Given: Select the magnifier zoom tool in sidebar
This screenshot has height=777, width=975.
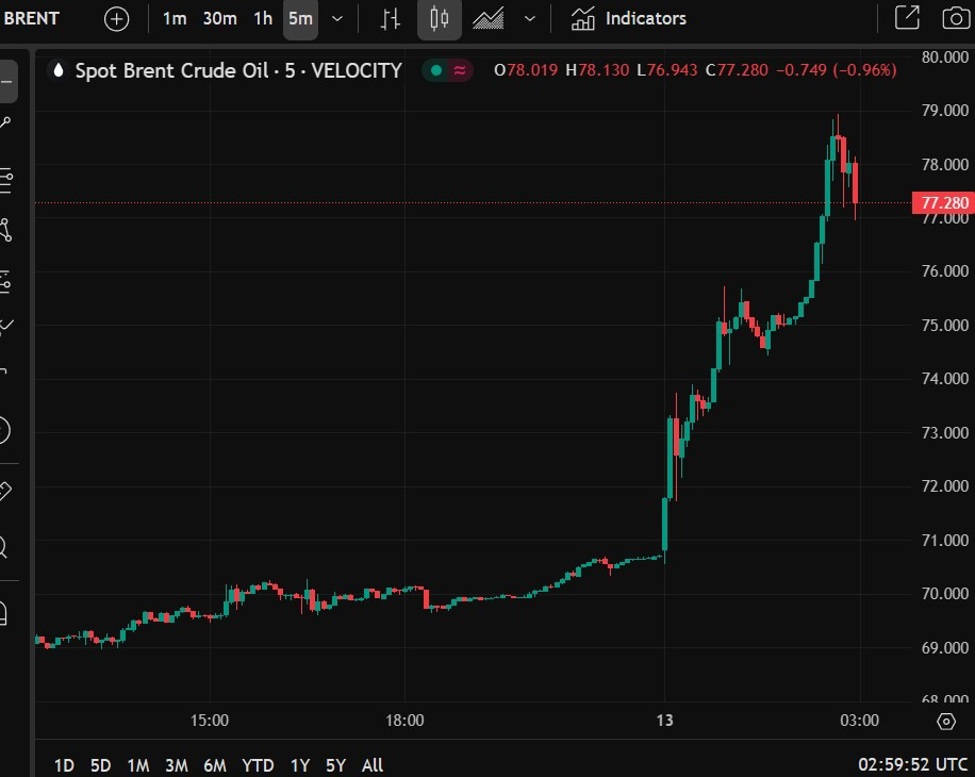Looking at the screenshot, I should (x=3, y=547).
